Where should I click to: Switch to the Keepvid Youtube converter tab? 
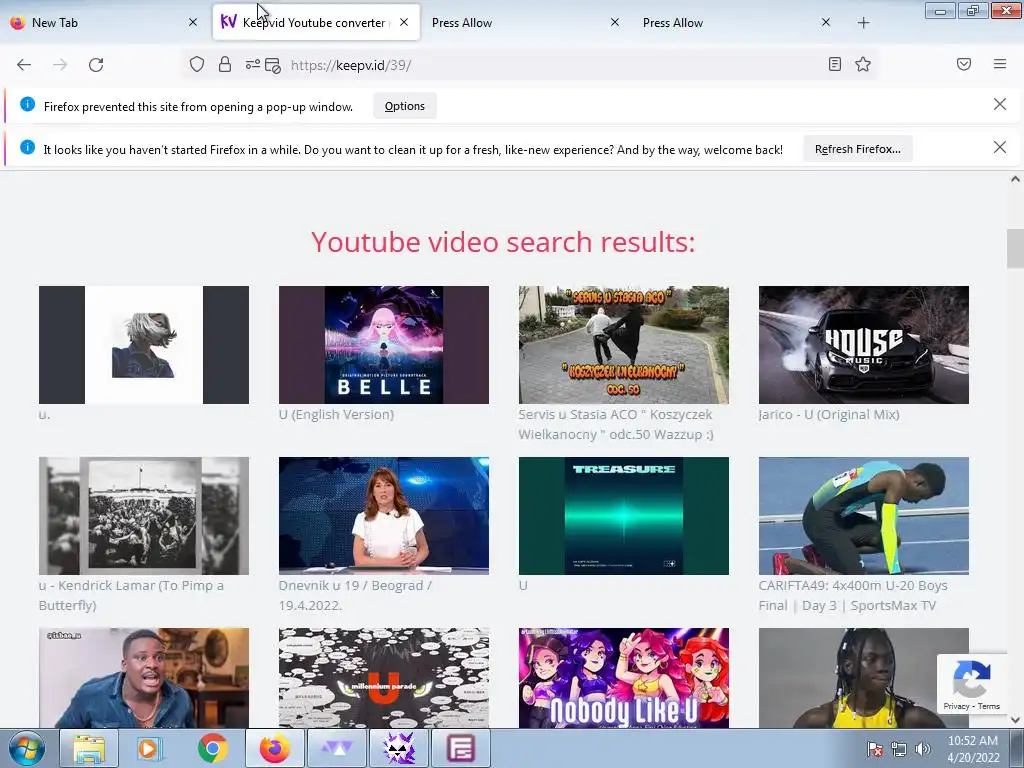(x=316, y=23)
